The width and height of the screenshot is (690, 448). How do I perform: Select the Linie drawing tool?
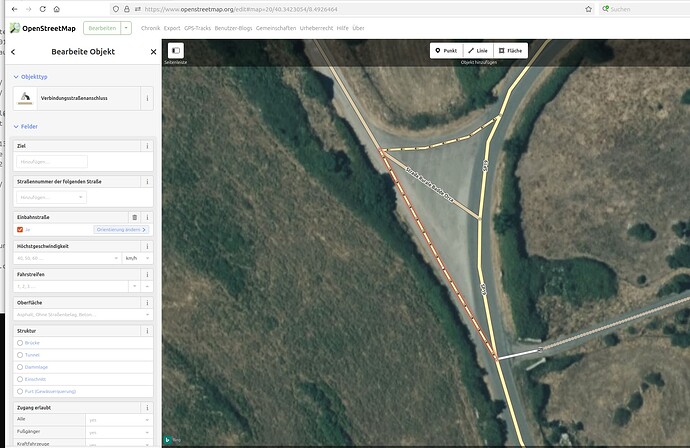478,51
